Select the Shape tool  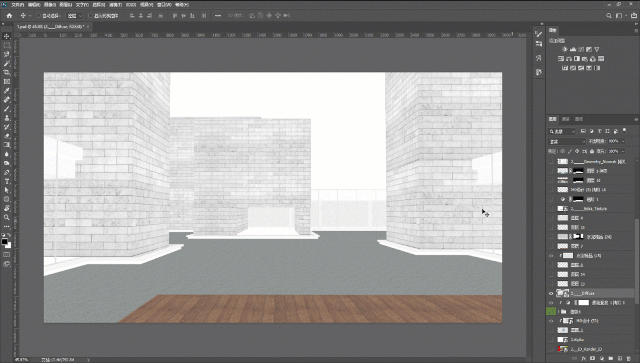[7, 199]
